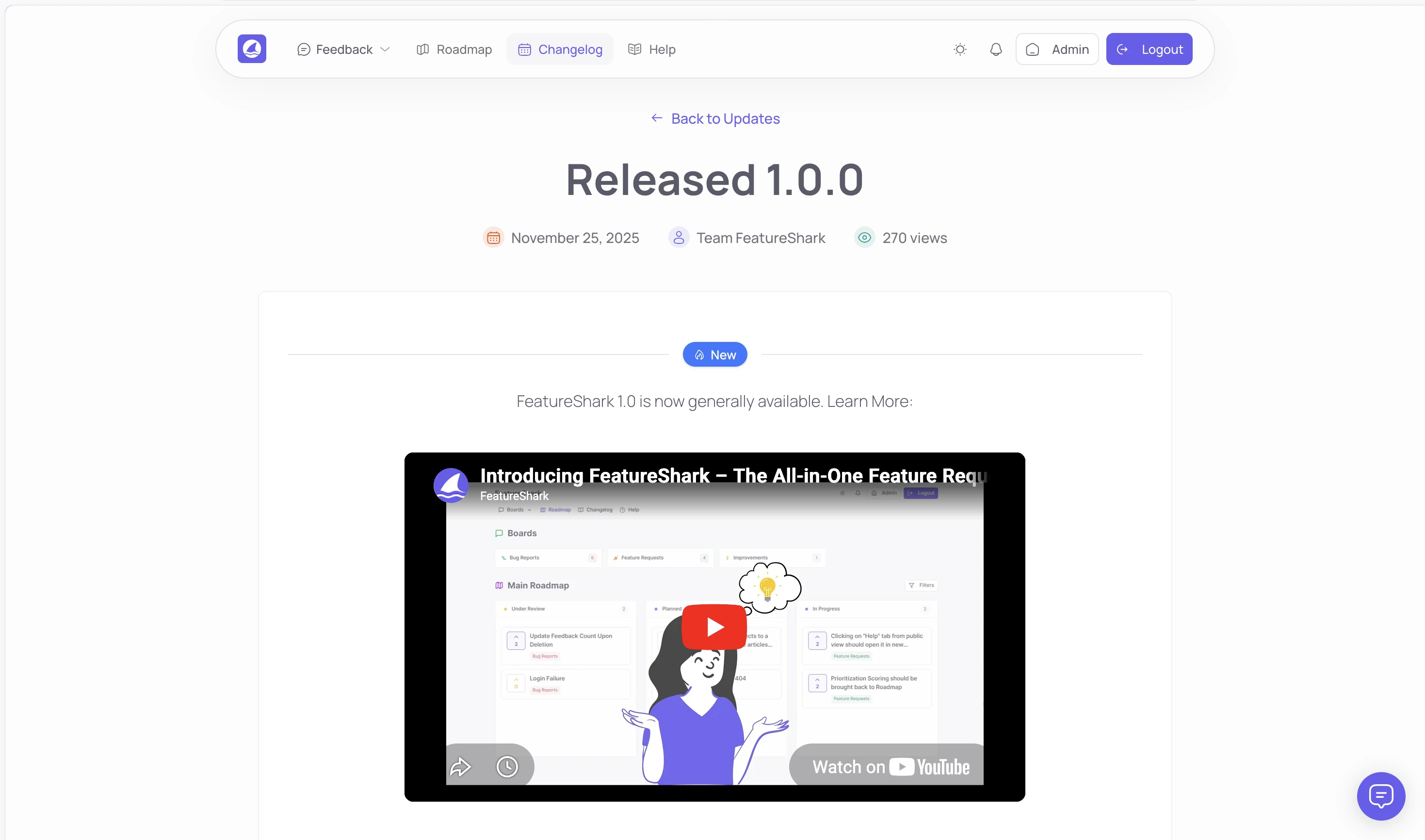Click the Watch later clock icon

tap(507, 767)
